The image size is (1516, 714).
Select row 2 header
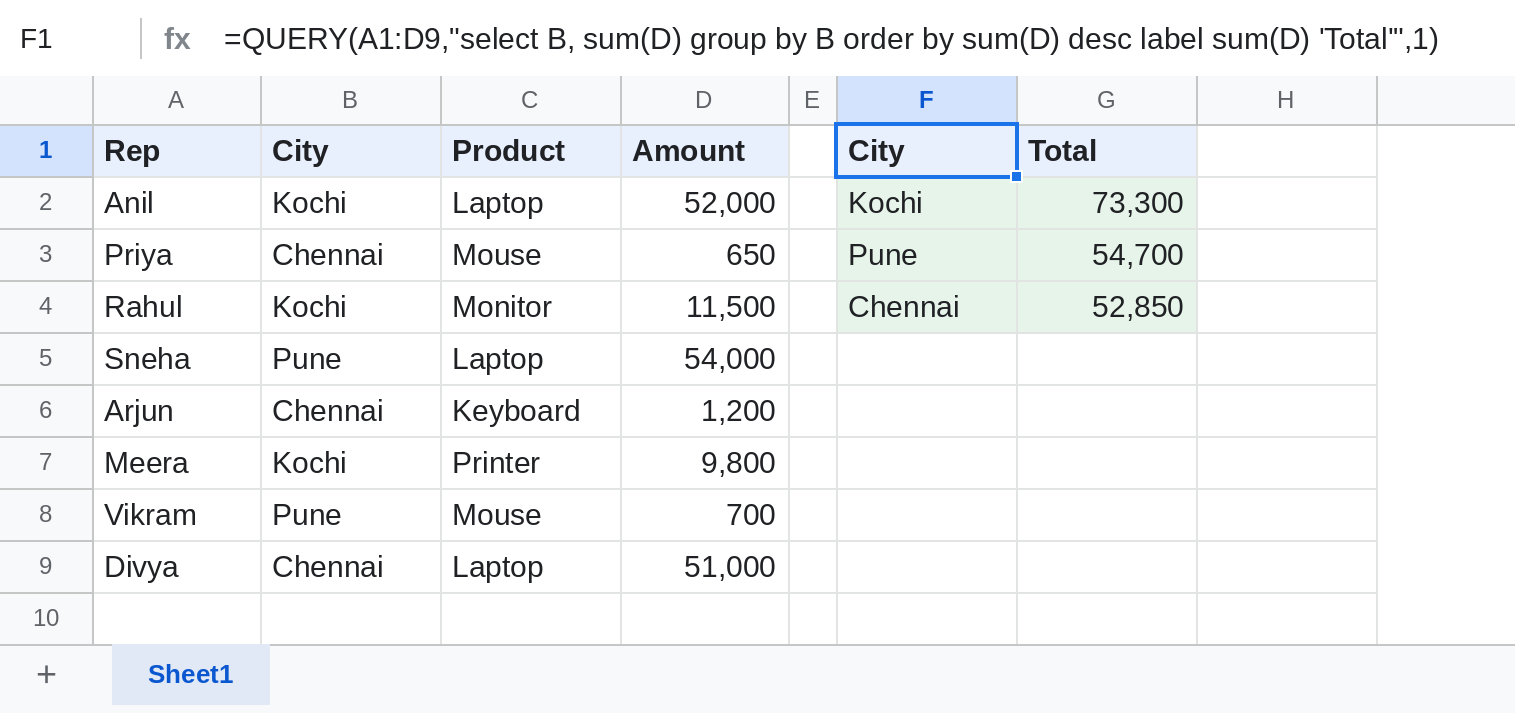(46, 203)
